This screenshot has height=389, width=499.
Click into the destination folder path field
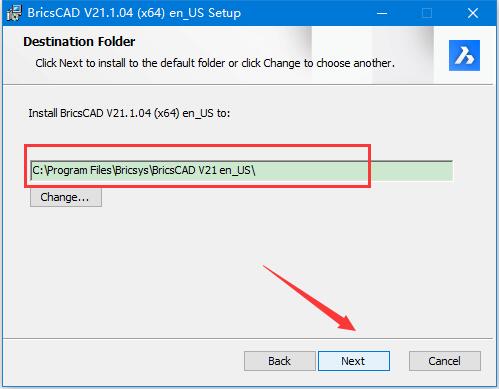(241, 170)
